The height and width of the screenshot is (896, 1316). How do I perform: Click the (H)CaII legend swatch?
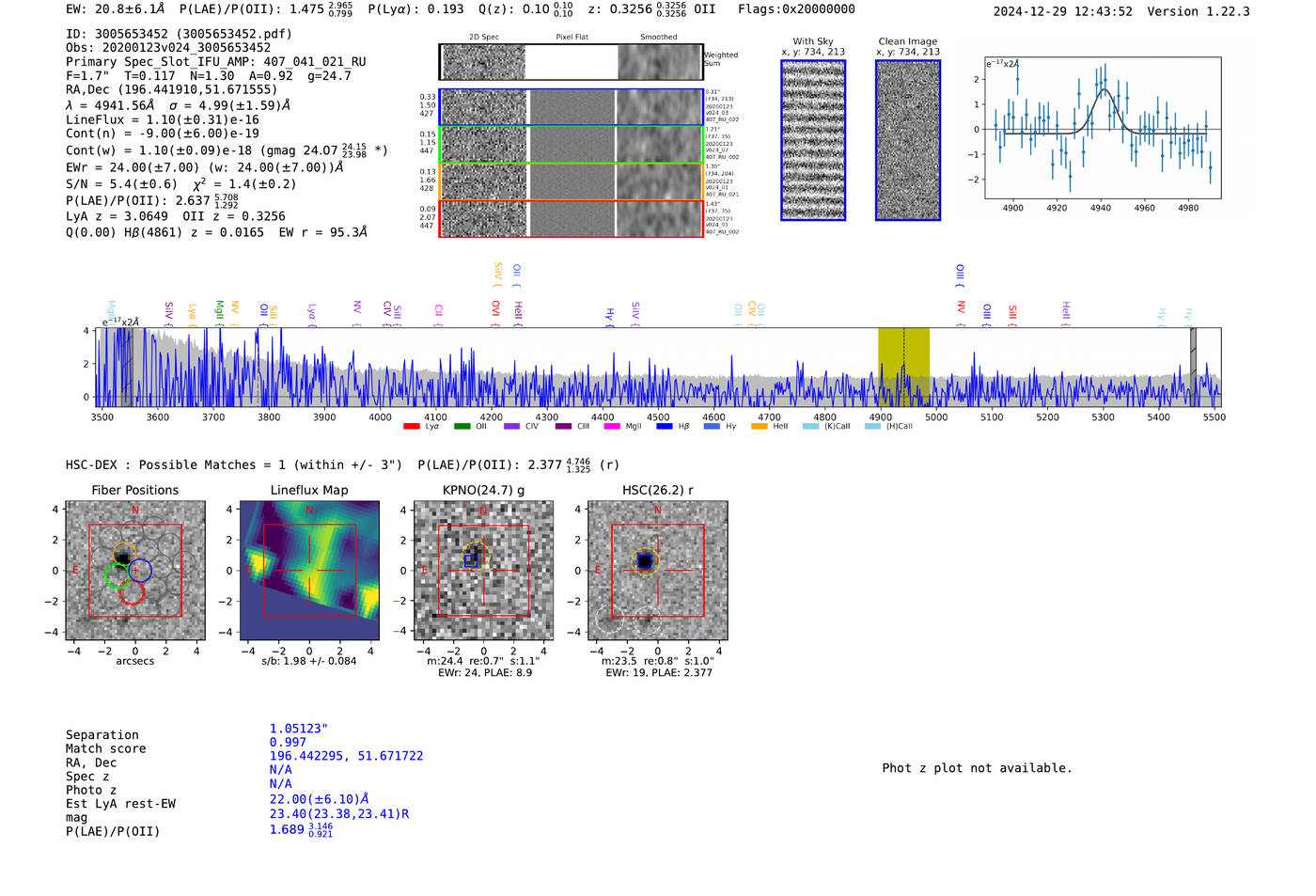[872, 427]
